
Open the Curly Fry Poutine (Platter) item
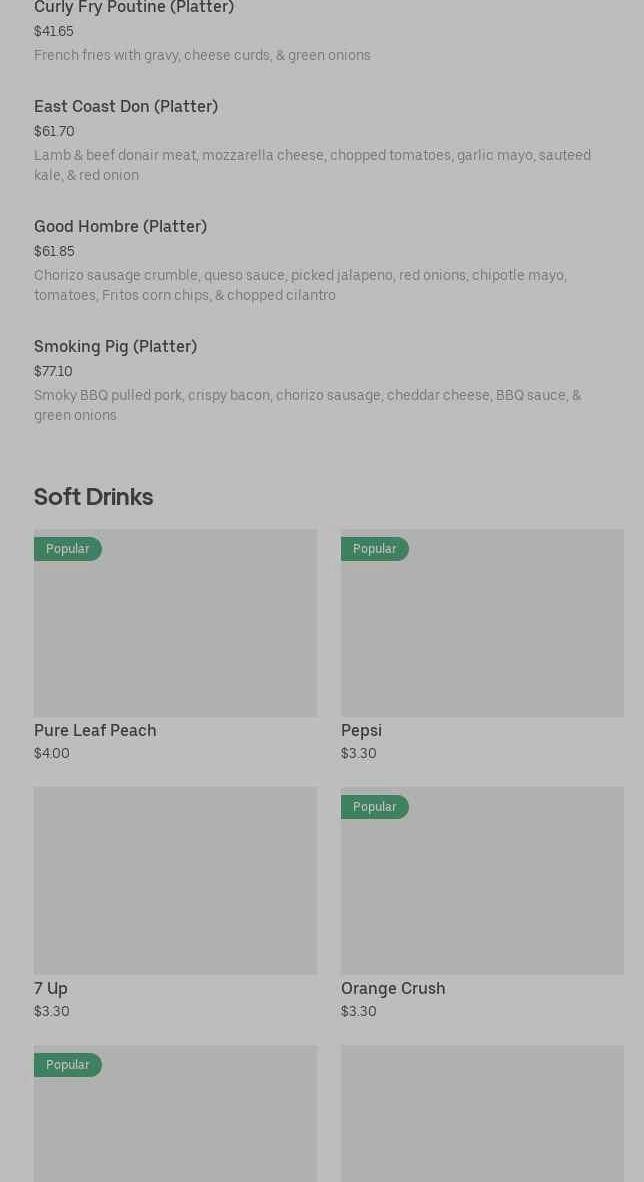click(134, 8)
